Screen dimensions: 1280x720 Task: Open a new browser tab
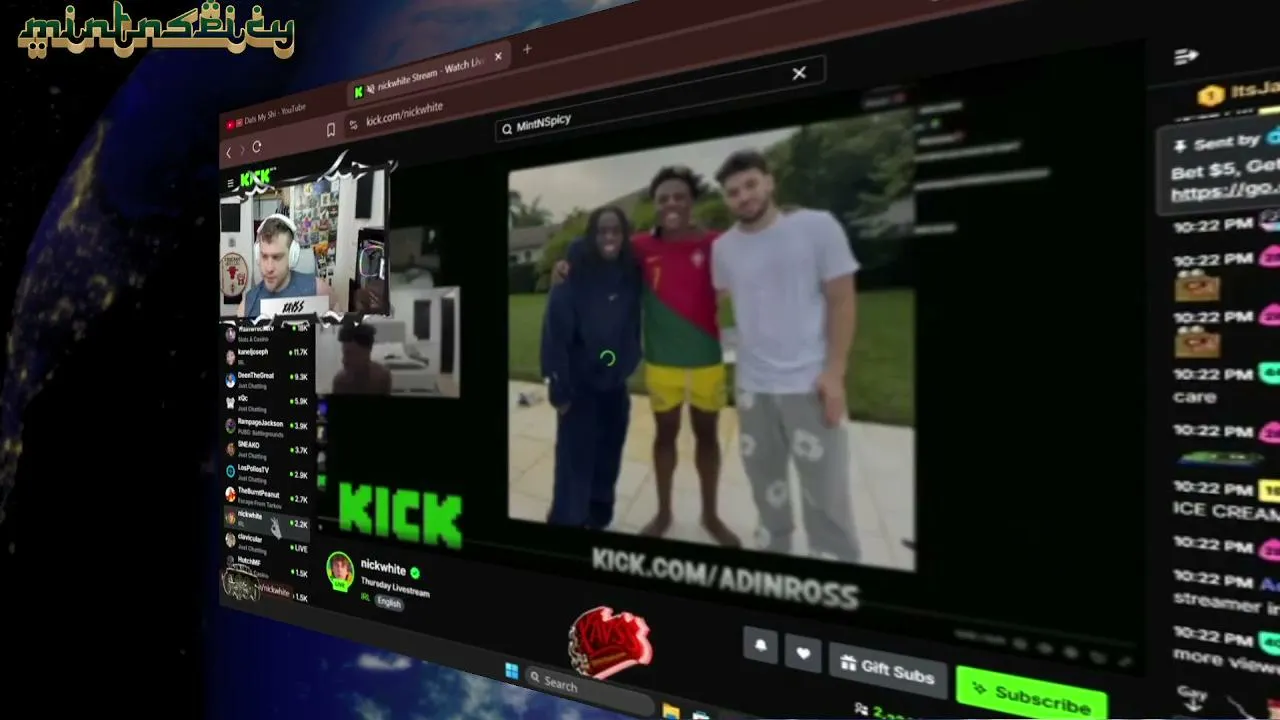527,49
